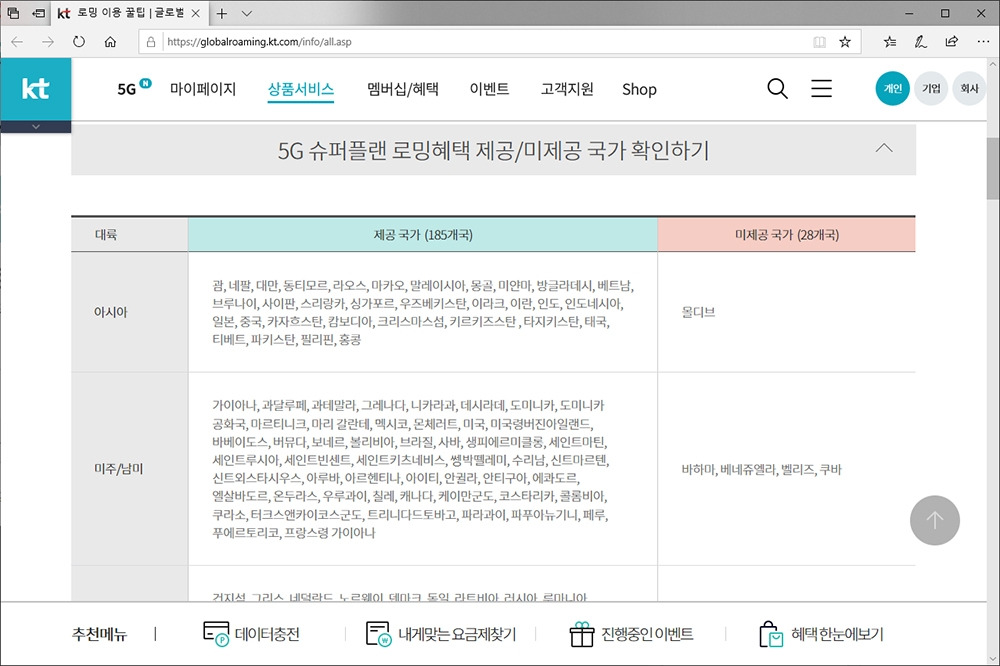Add page to favorites star icon
The width and height of the screenshot is (1000, 666).
pos(845,41)
